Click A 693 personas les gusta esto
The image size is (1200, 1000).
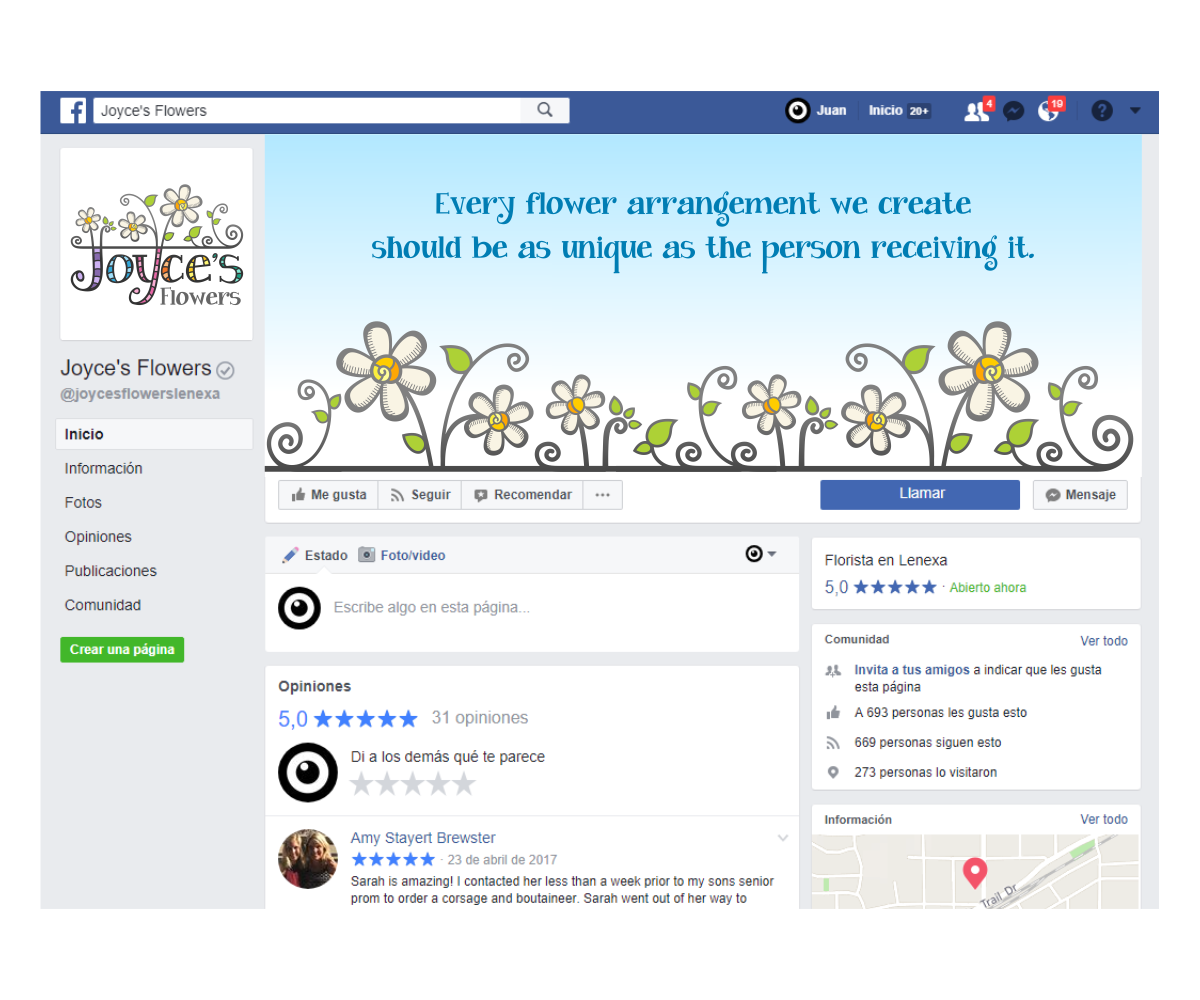940,713
